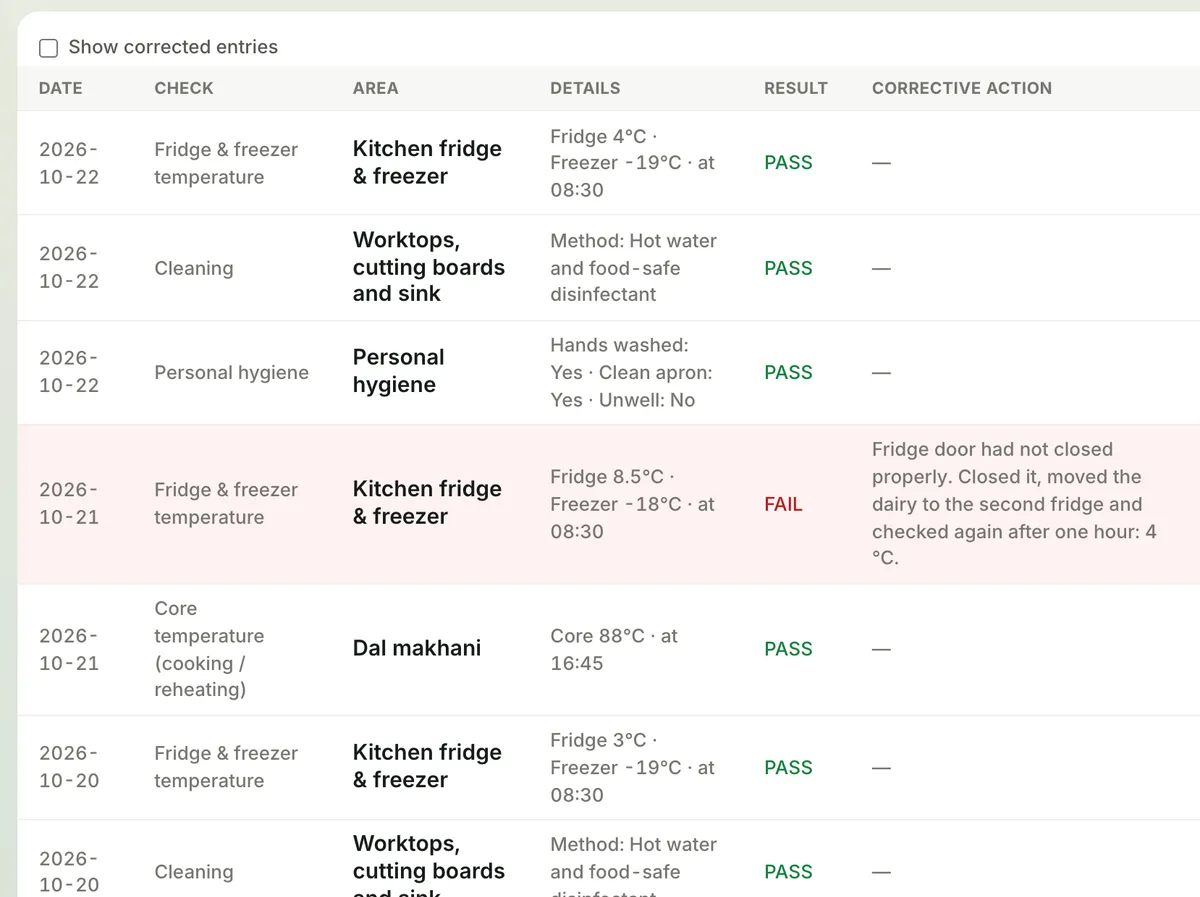Select the Fridge & freezer temperature check in the FAIL row
The width and height of the screenshot is (1200, 897).
click(226, 504)
